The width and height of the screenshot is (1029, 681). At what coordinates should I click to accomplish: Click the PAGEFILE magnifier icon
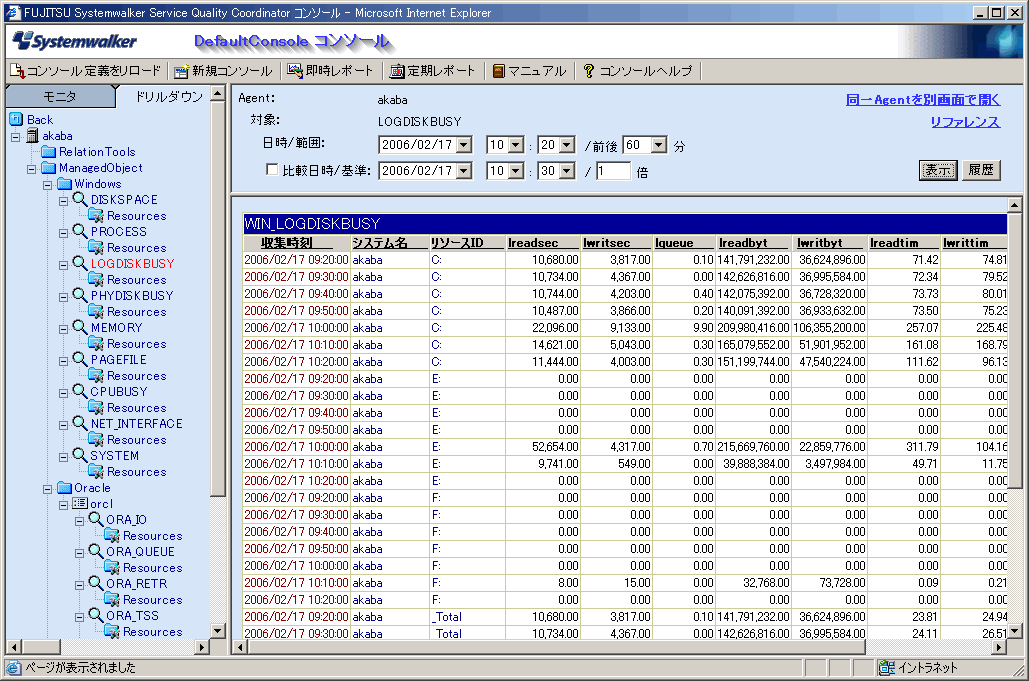coord(80,359)
